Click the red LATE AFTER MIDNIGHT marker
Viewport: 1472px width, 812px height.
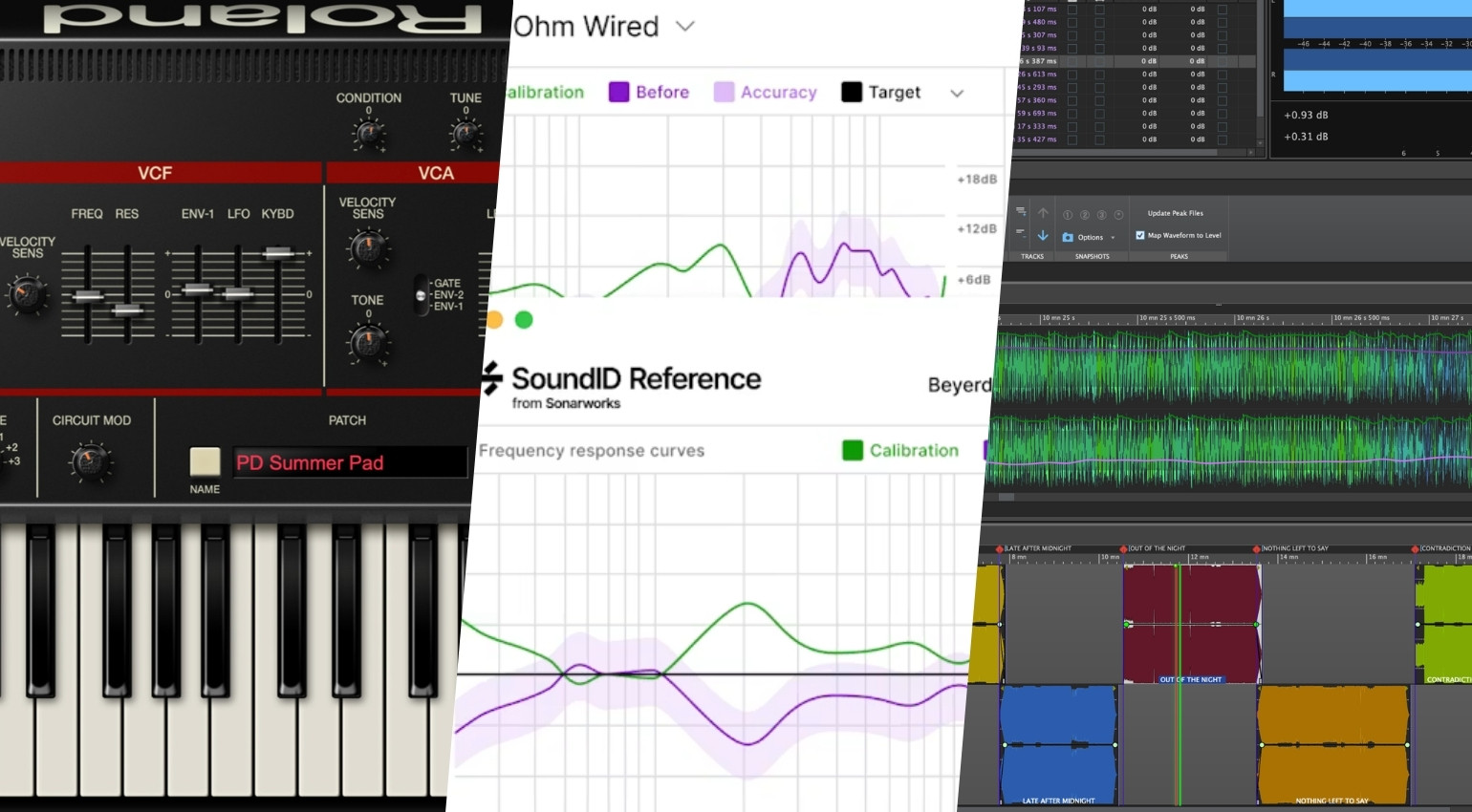coord(1000,549)
